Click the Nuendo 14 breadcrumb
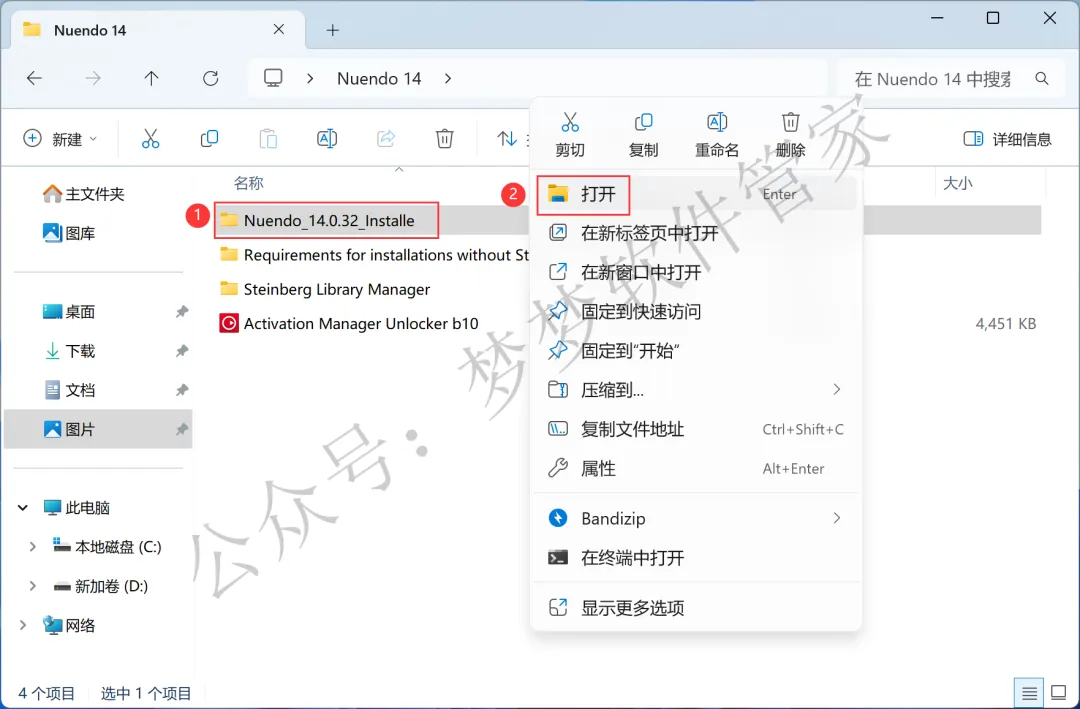 pyautogui.click(x=379, y=79)
